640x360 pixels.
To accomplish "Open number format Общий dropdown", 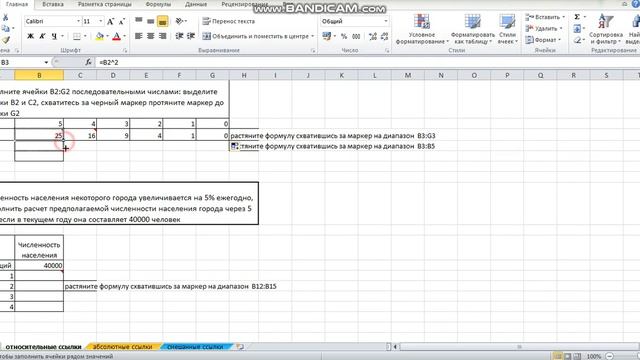I will click(386, 21).
